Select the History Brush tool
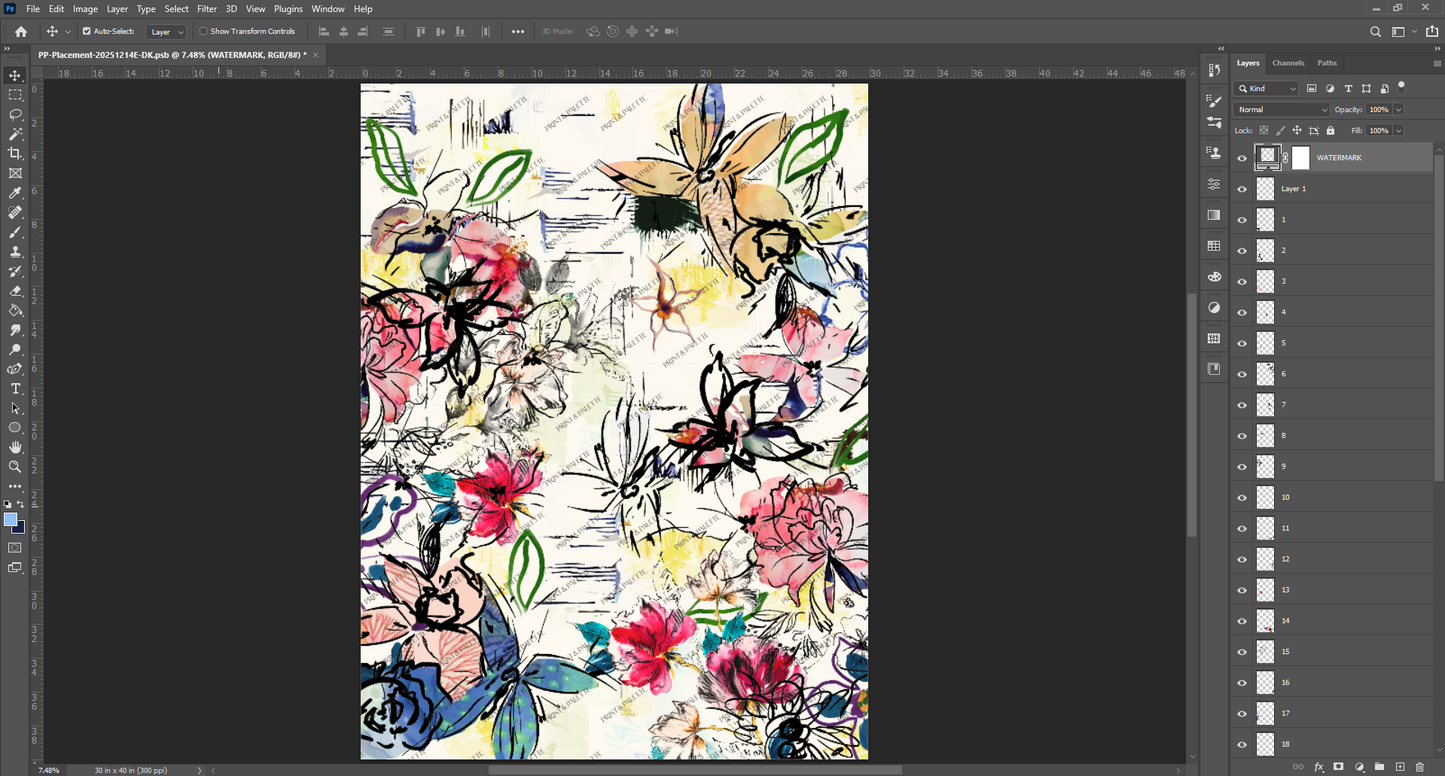The width and height of the screenshot is (1445, 776). 15,271
